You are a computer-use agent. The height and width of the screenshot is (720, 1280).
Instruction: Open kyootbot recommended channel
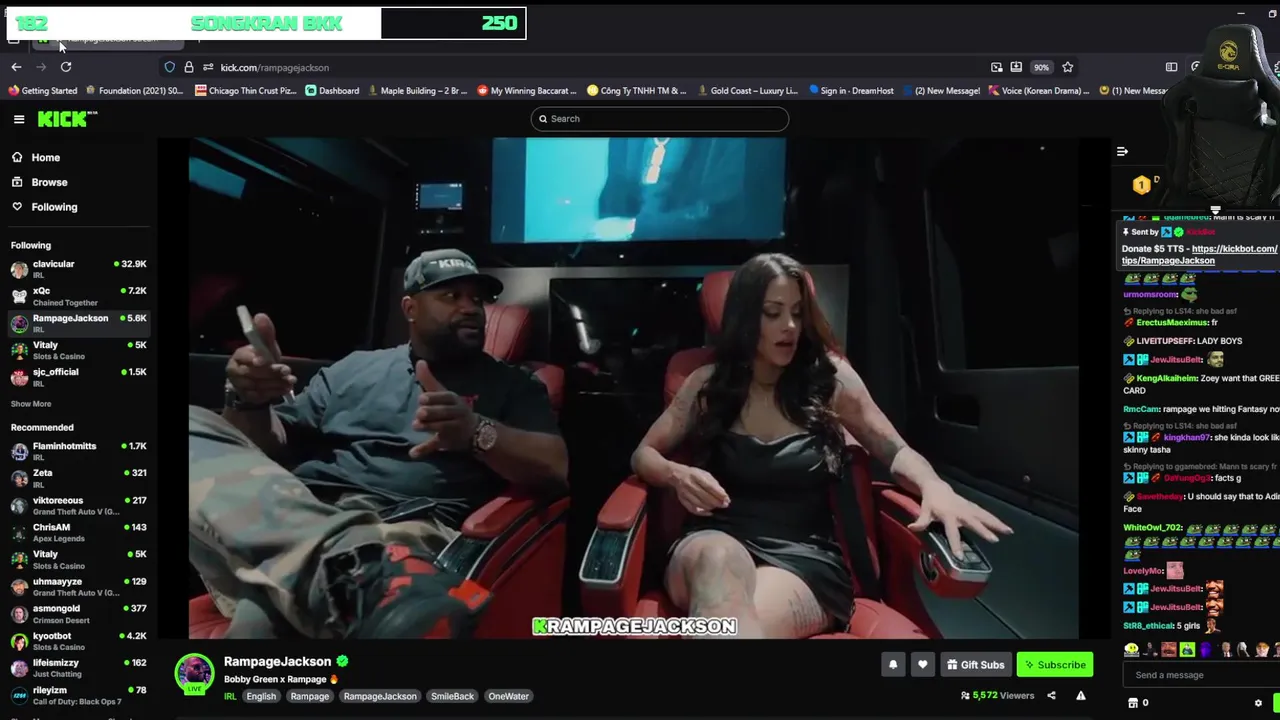78,641
